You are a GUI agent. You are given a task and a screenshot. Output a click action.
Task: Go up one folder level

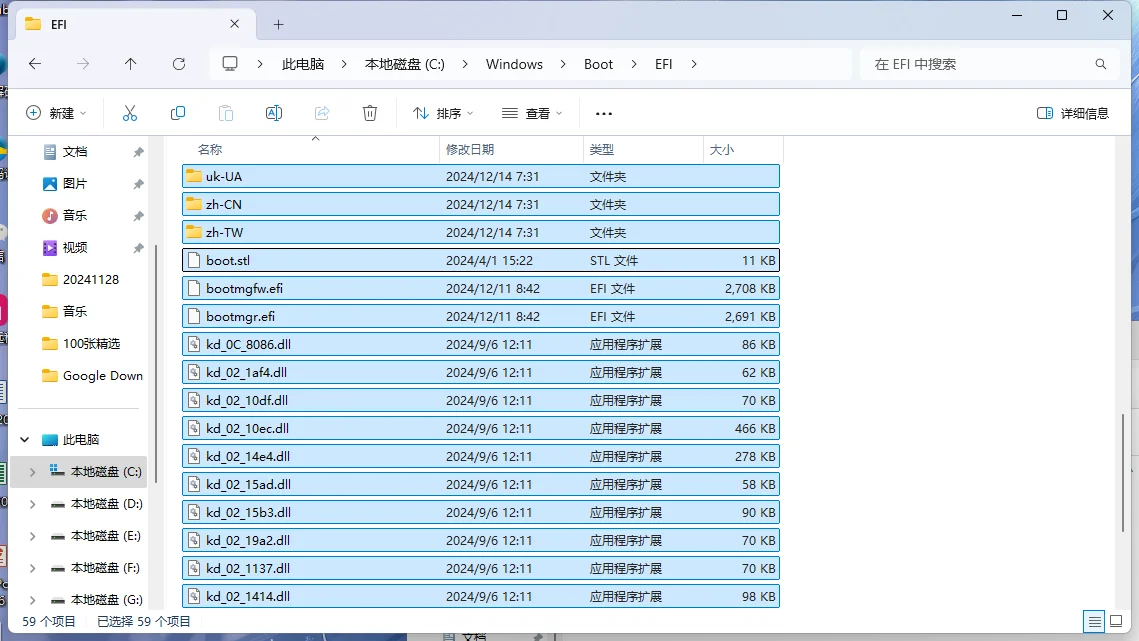point(131,64)
